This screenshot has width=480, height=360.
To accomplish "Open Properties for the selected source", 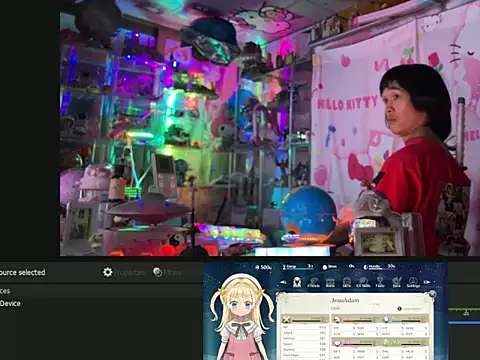I will coord(124,272).
